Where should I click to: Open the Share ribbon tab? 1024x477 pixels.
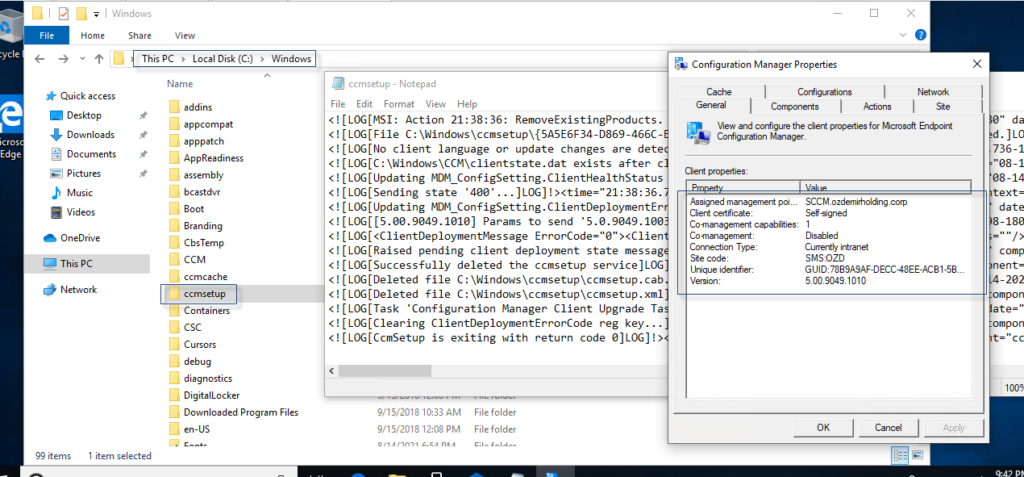click(x=140, y=35)
